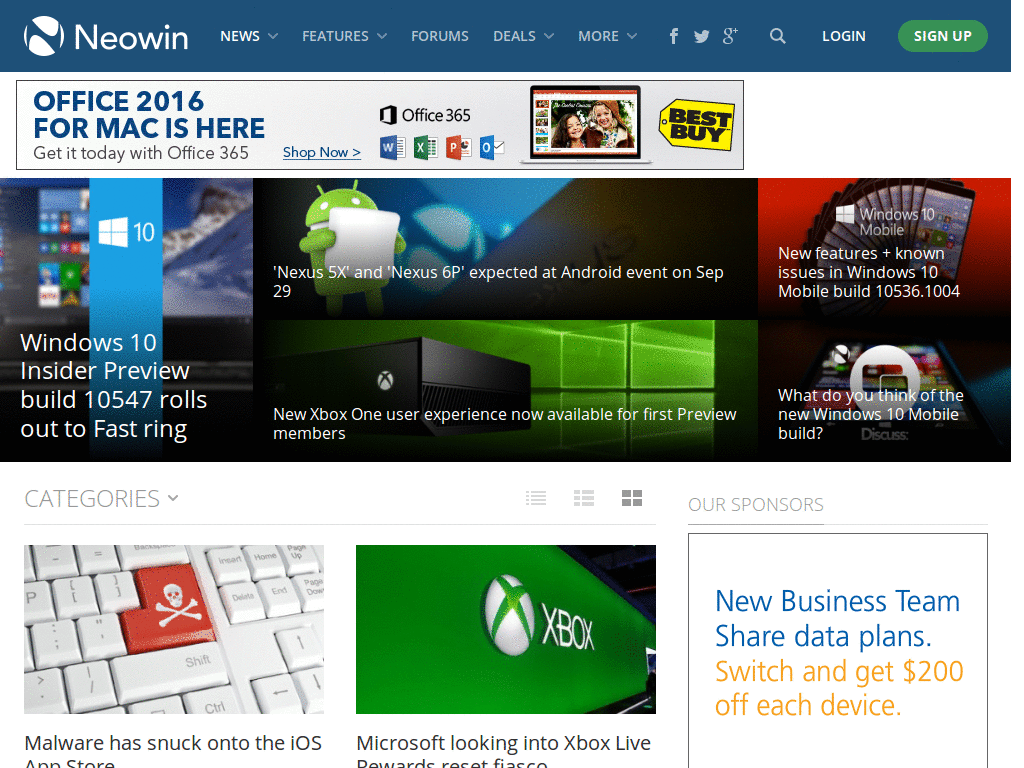Open the iOS malware keyboard thumbnail
This screenshot has height=768, width=1024.
click(x=174, y=629)
